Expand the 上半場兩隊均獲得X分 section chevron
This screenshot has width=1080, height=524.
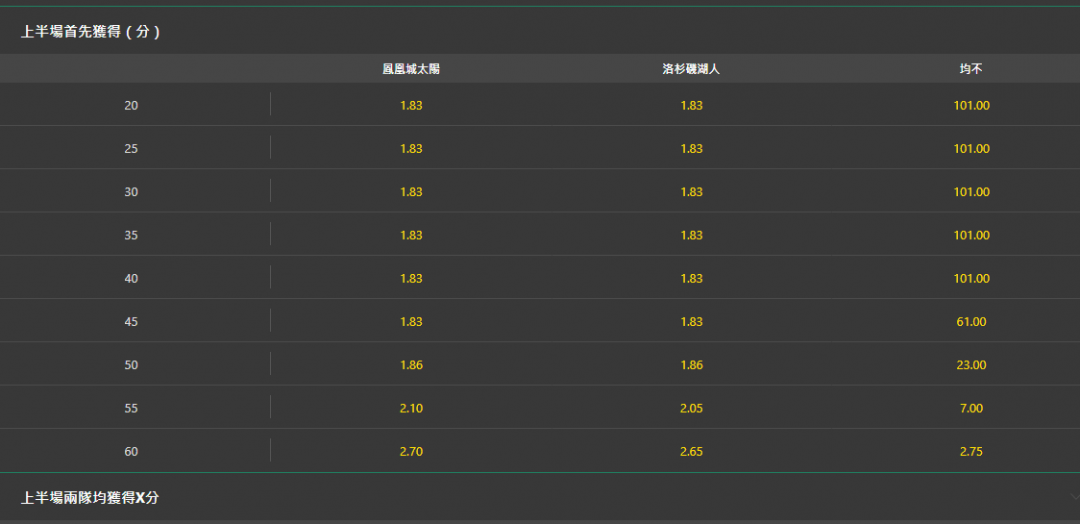click(x=1074, y=496)
